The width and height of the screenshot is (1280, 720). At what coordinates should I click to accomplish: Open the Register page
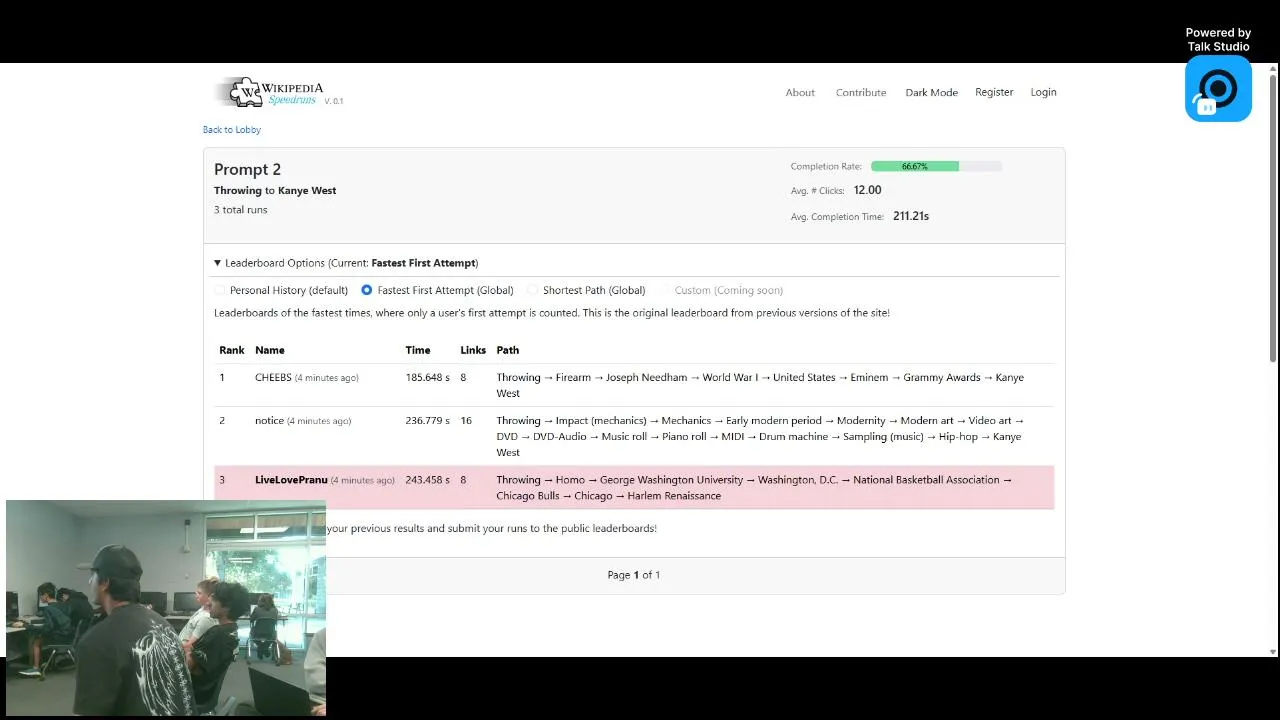pyautogui.click(x=994, y=92)
